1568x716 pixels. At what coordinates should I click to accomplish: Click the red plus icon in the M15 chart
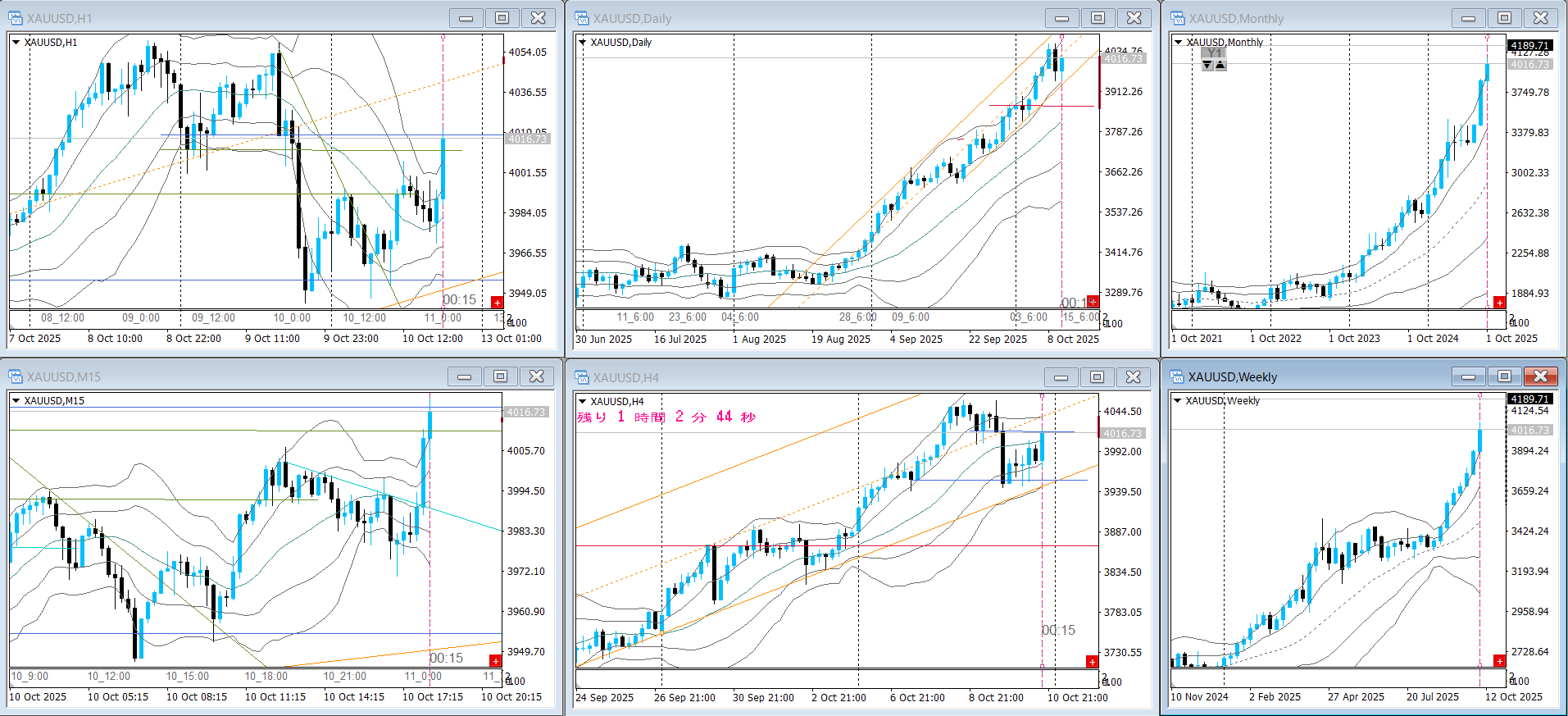pyautogui.click(x=495, y=660)
